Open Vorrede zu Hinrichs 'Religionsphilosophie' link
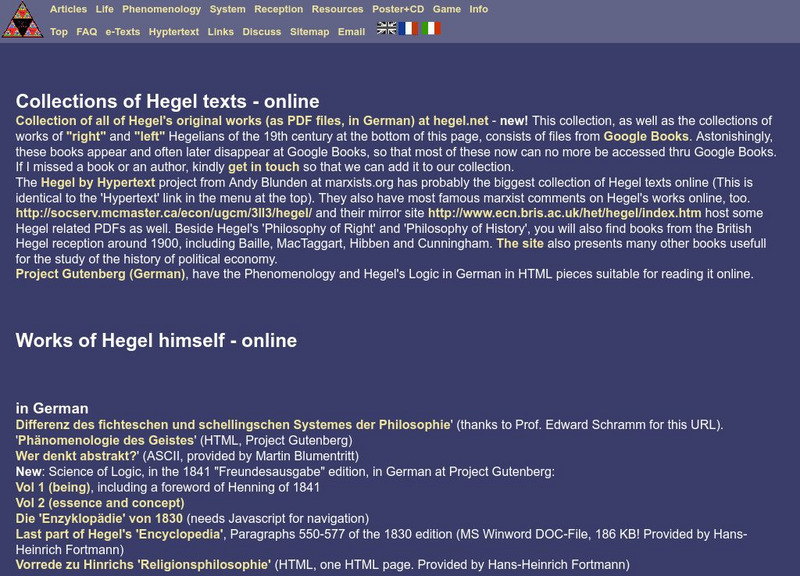 pyautogui.click(x=143, y=565)
